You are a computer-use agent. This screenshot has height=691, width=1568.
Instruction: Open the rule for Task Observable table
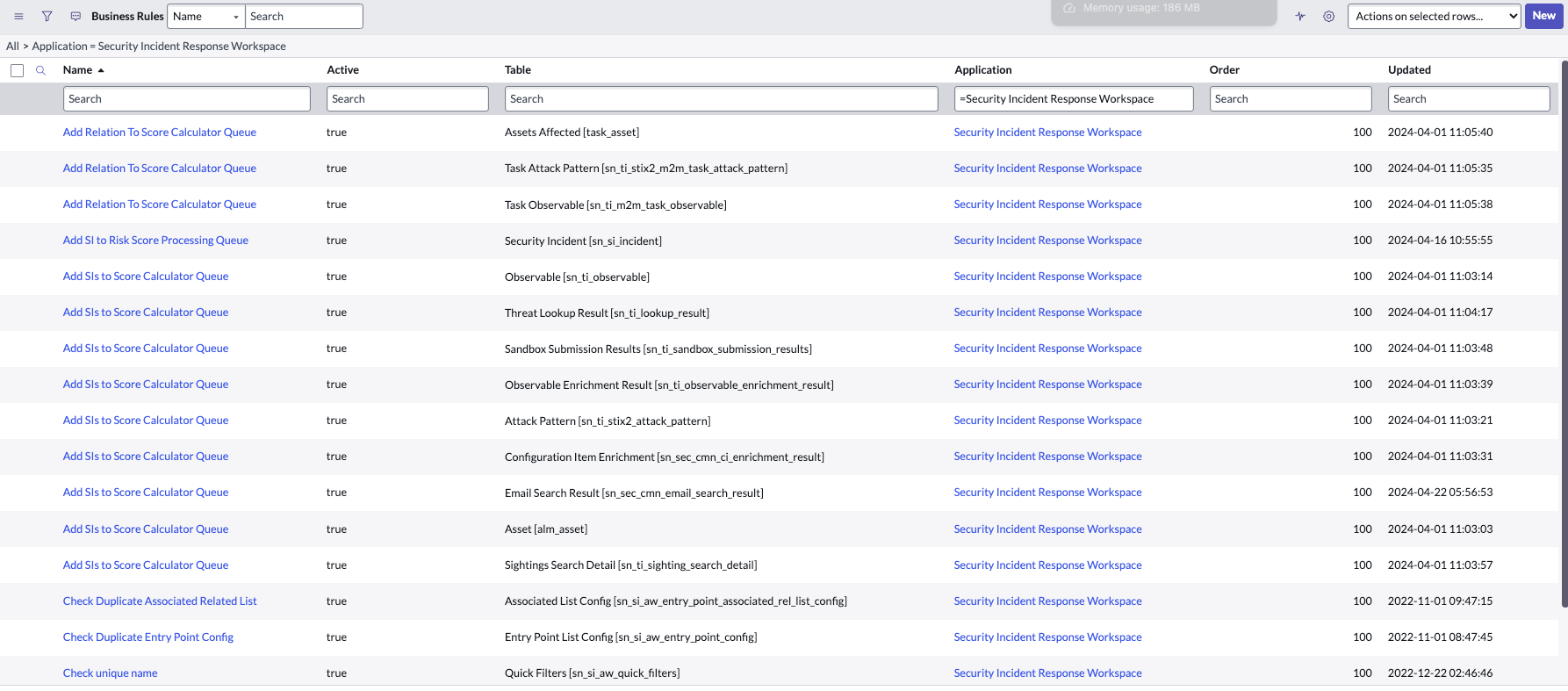tap(160, 205)
